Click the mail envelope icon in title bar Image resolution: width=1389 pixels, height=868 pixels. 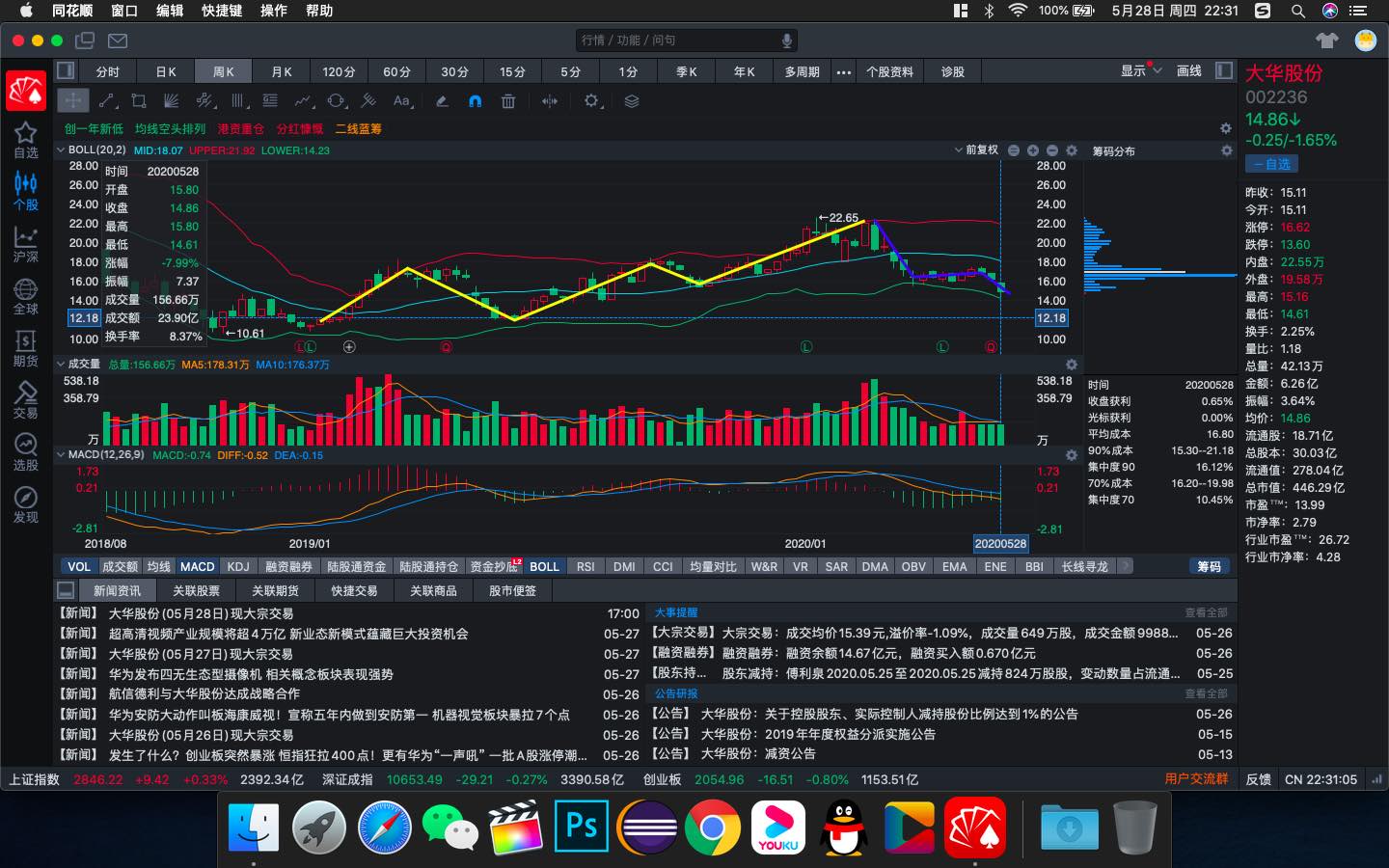coord(118,41)
